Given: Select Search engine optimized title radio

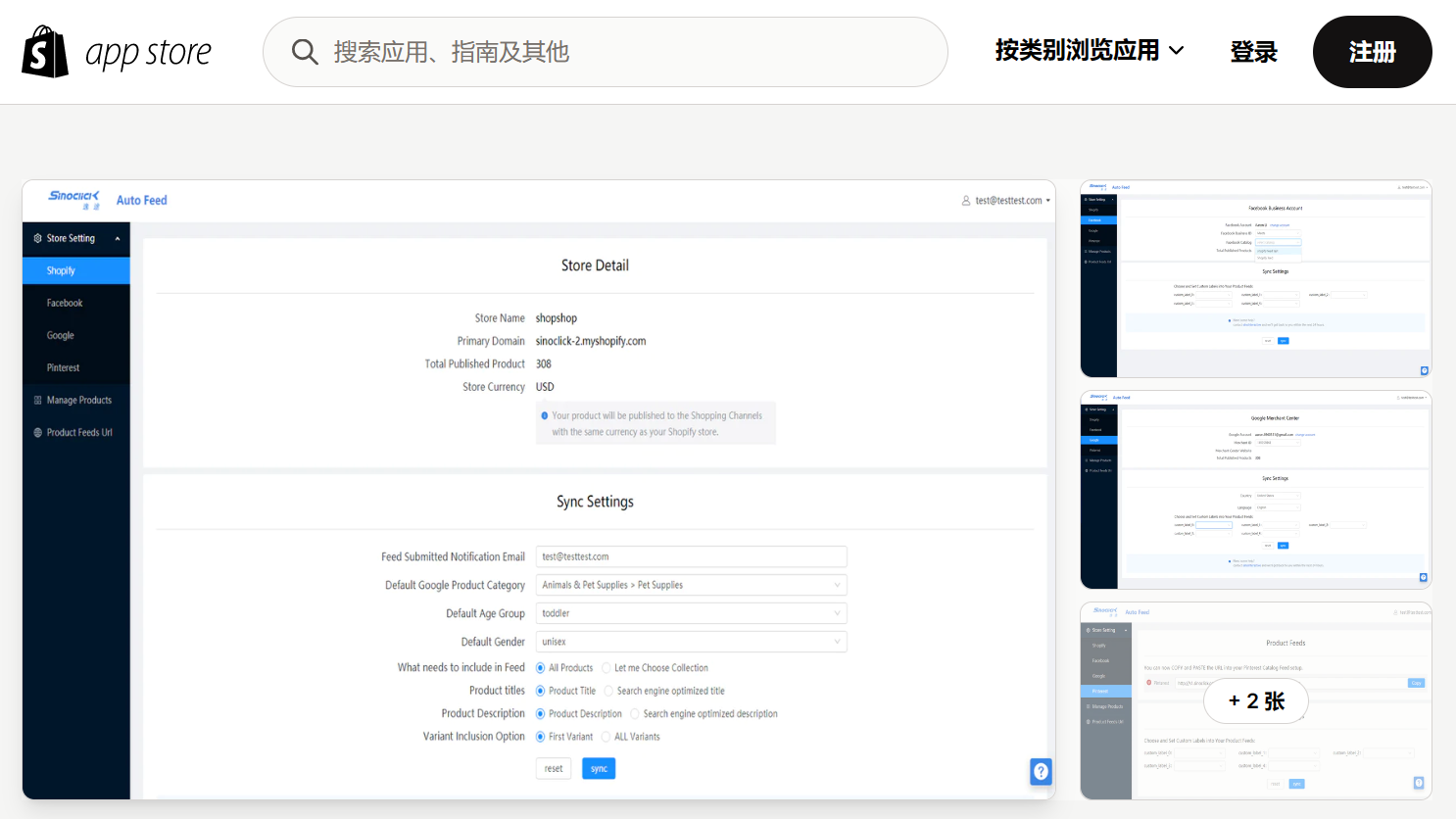Looking at the screenshot, I should (x=608, y=691).
